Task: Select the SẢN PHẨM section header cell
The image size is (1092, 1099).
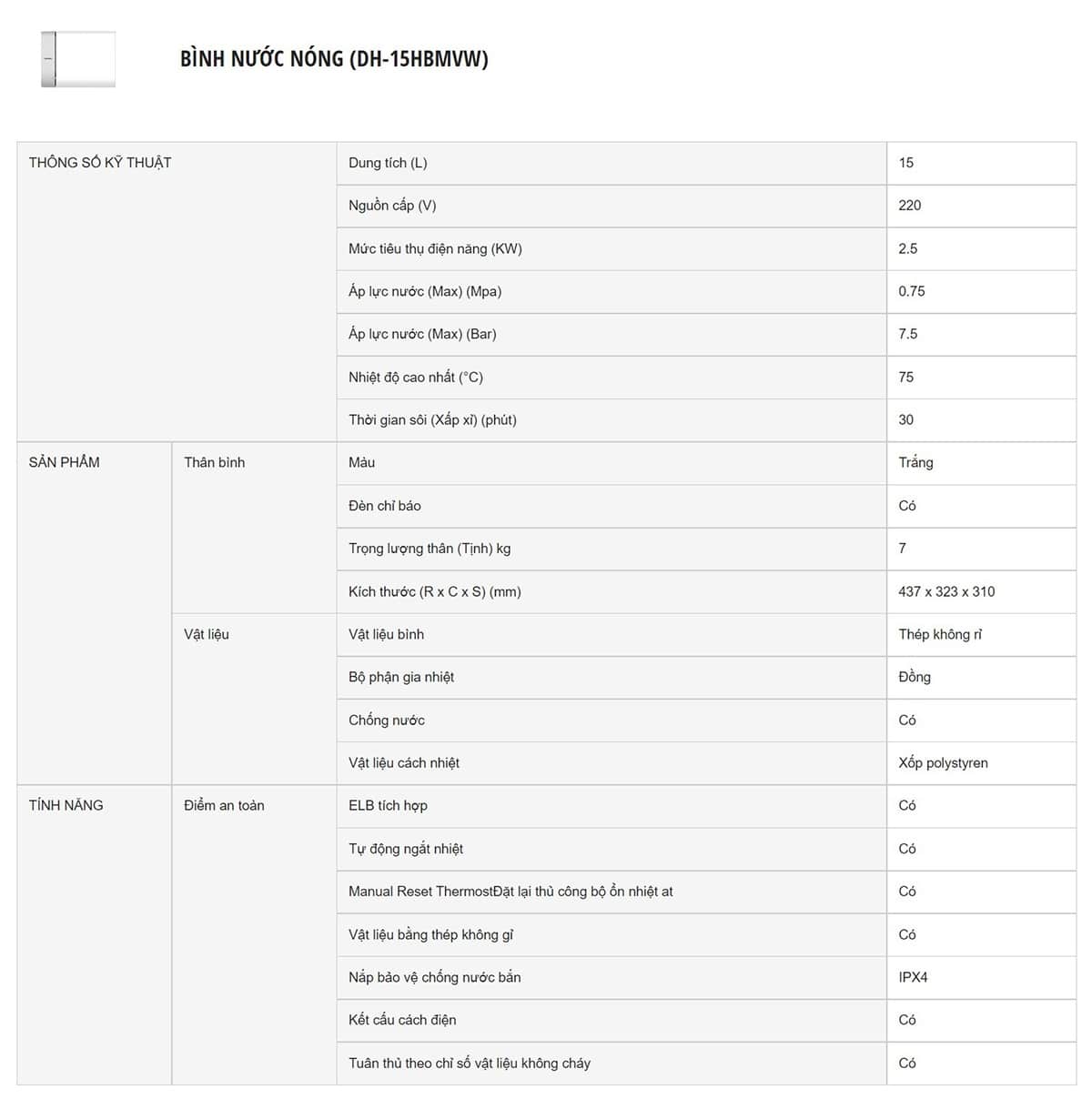Action: click(65, 462)
